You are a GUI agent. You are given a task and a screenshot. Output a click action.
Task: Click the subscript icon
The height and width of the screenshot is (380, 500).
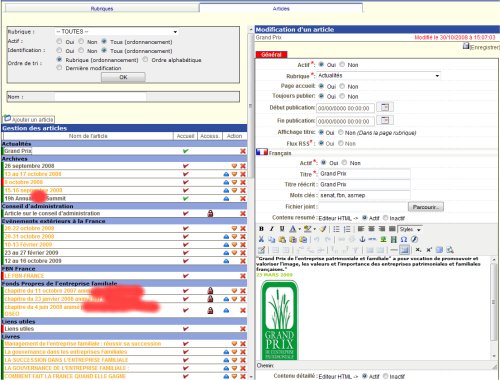tap(418, 250)
